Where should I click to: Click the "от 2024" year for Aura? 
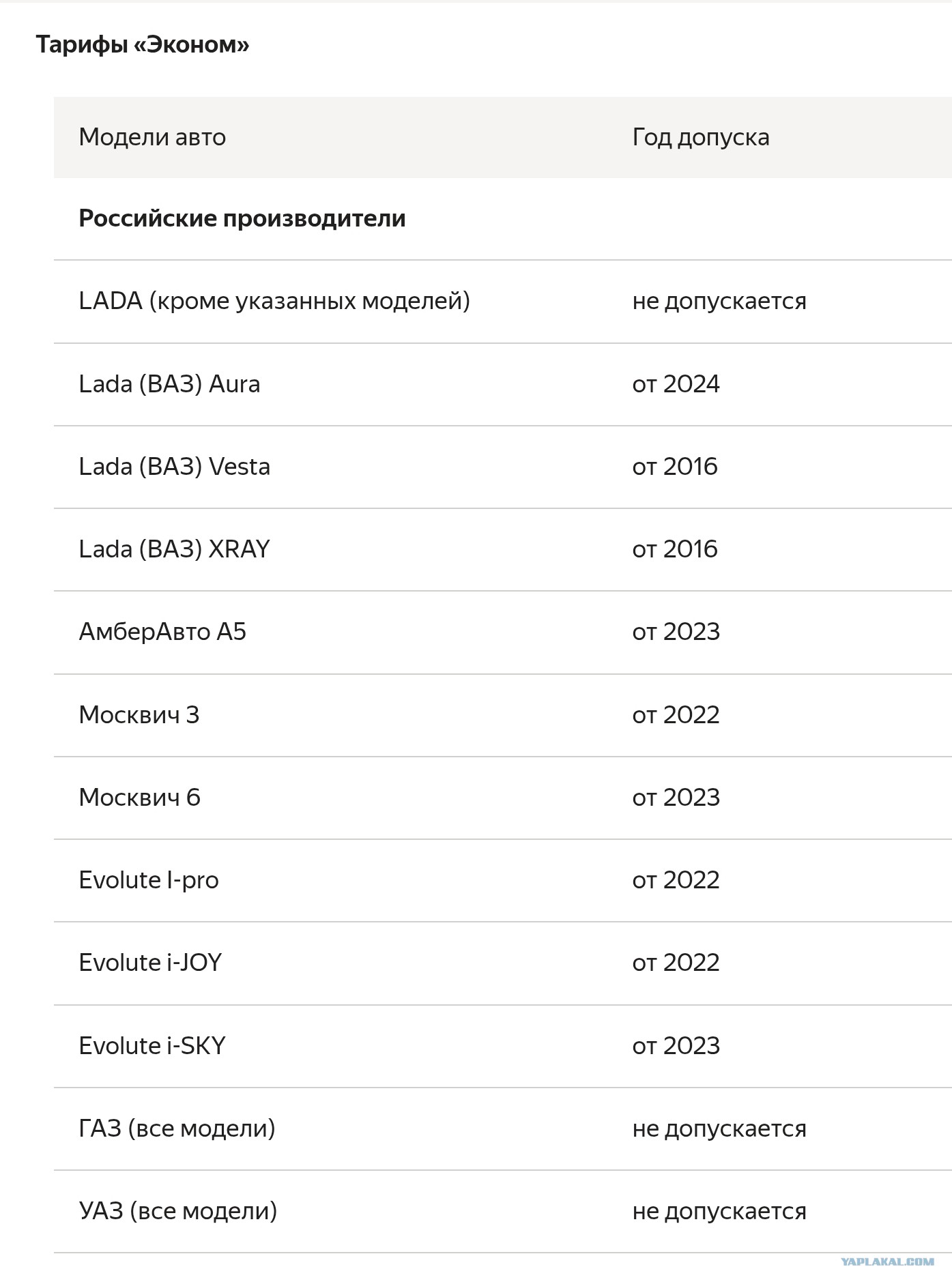[x=676, y=384]
